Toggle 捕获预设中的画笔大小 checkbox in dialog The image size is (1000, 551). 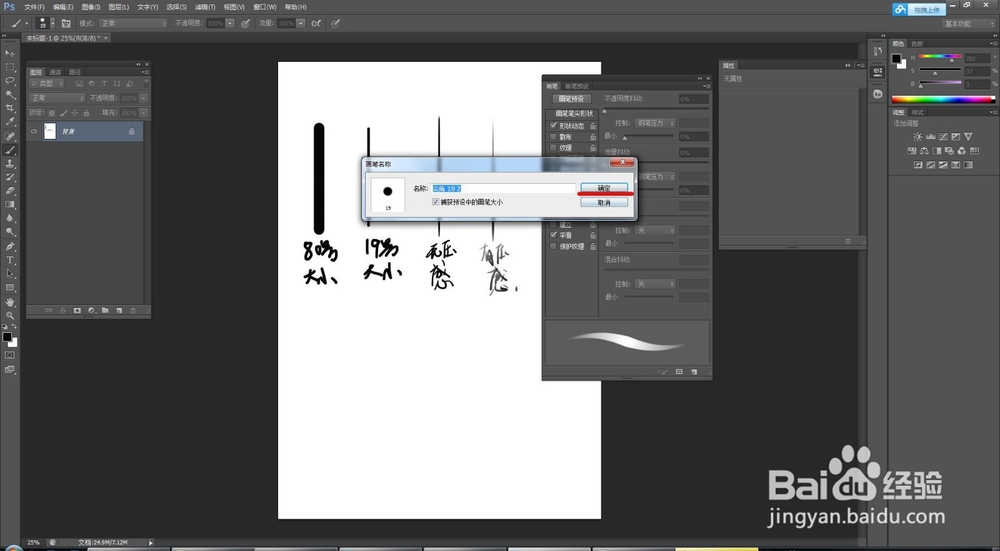point(436,202)
